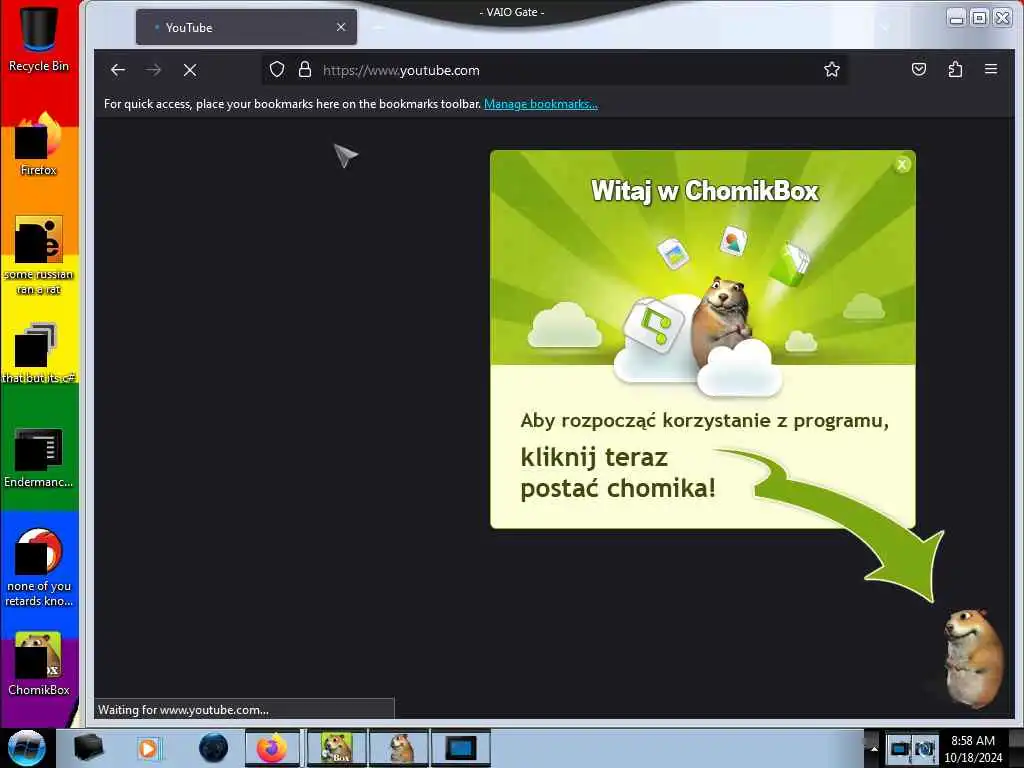Click the 'VAIO Gate' title text
The image size is (1024, 768).
[x=512, y=12]
